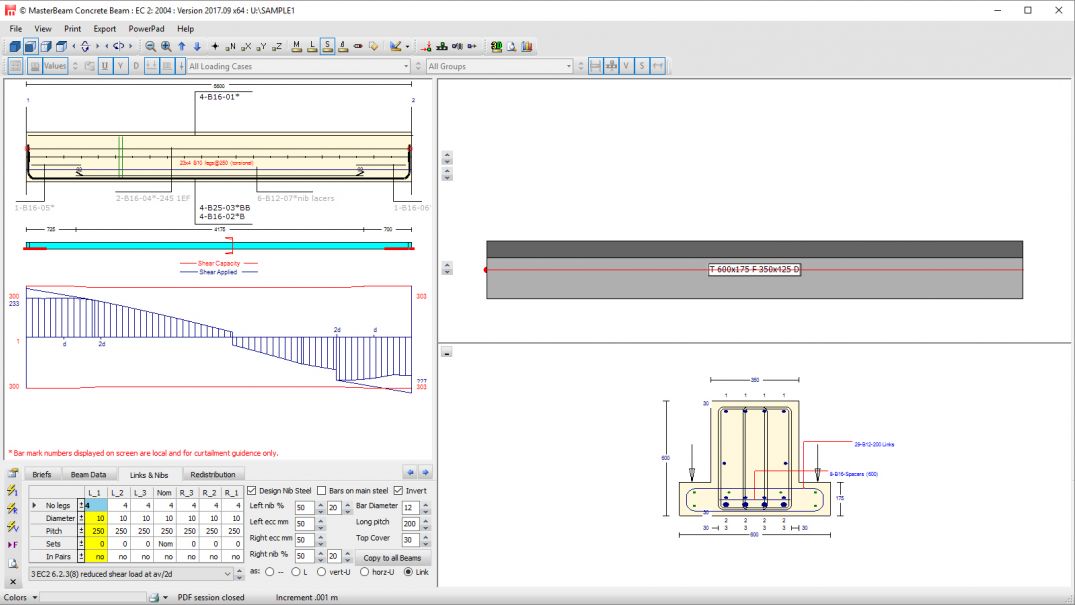Viewport: 1075px width, 605px height.
Task: Toggle the Design Nib Steel checkbox
Action: [252, 491]
